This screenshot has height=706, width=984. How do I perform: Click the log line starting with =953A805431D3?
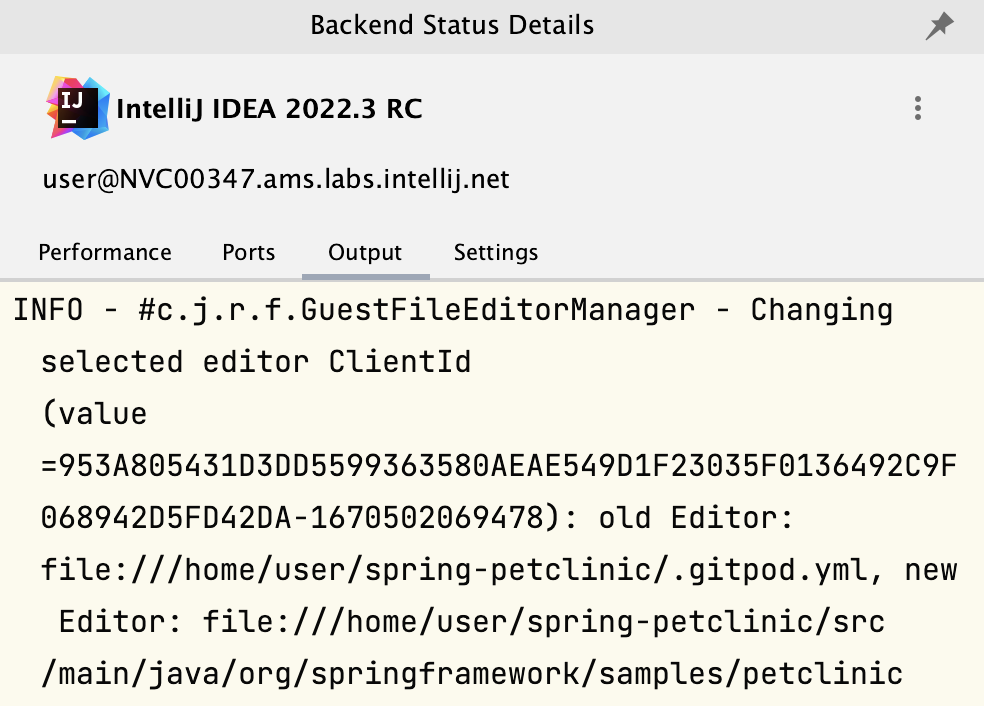tap(499, 466)
